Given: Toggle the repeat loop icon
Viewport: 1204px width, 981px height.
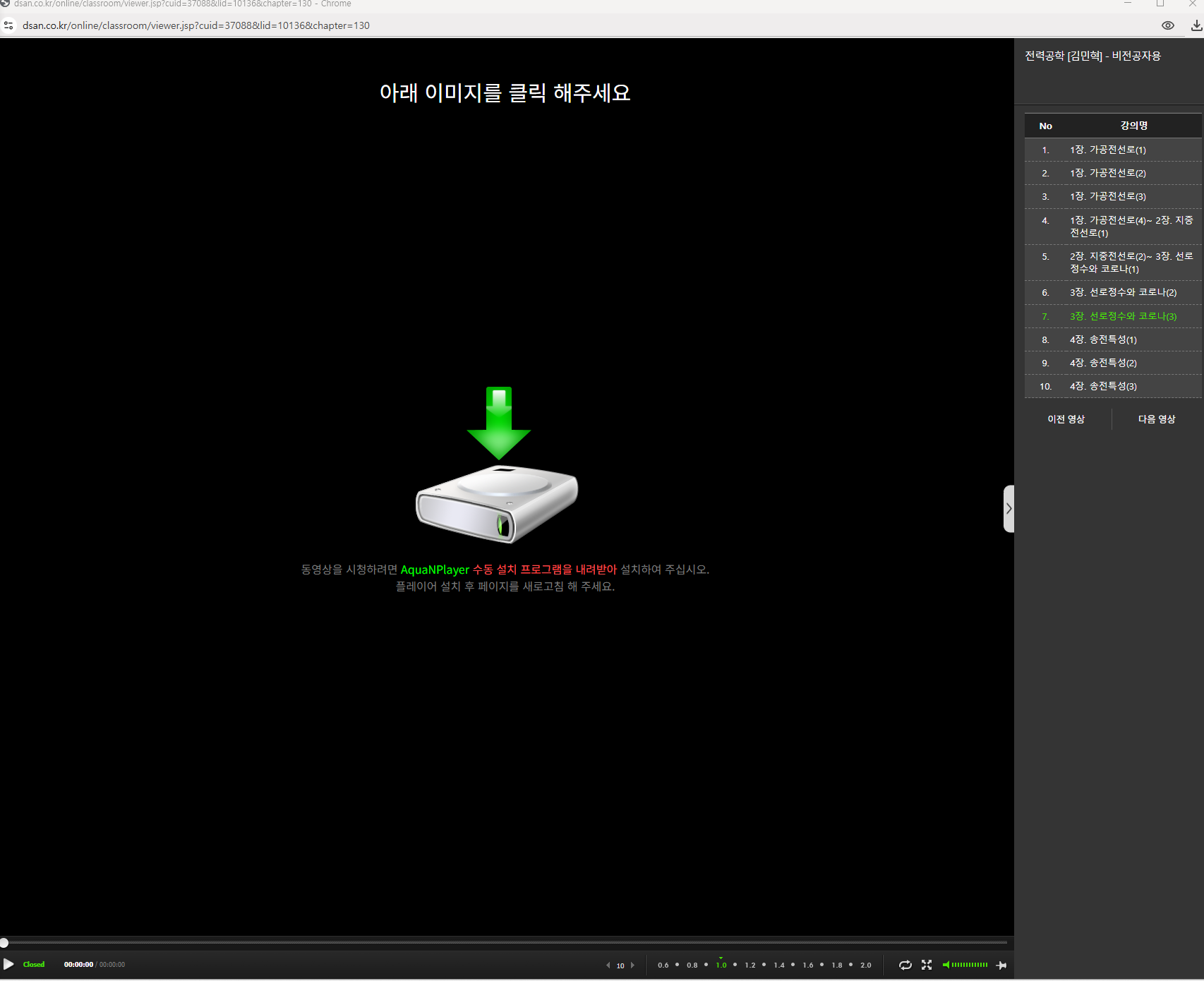Looking at the screenshot, I should coord(905,965).
